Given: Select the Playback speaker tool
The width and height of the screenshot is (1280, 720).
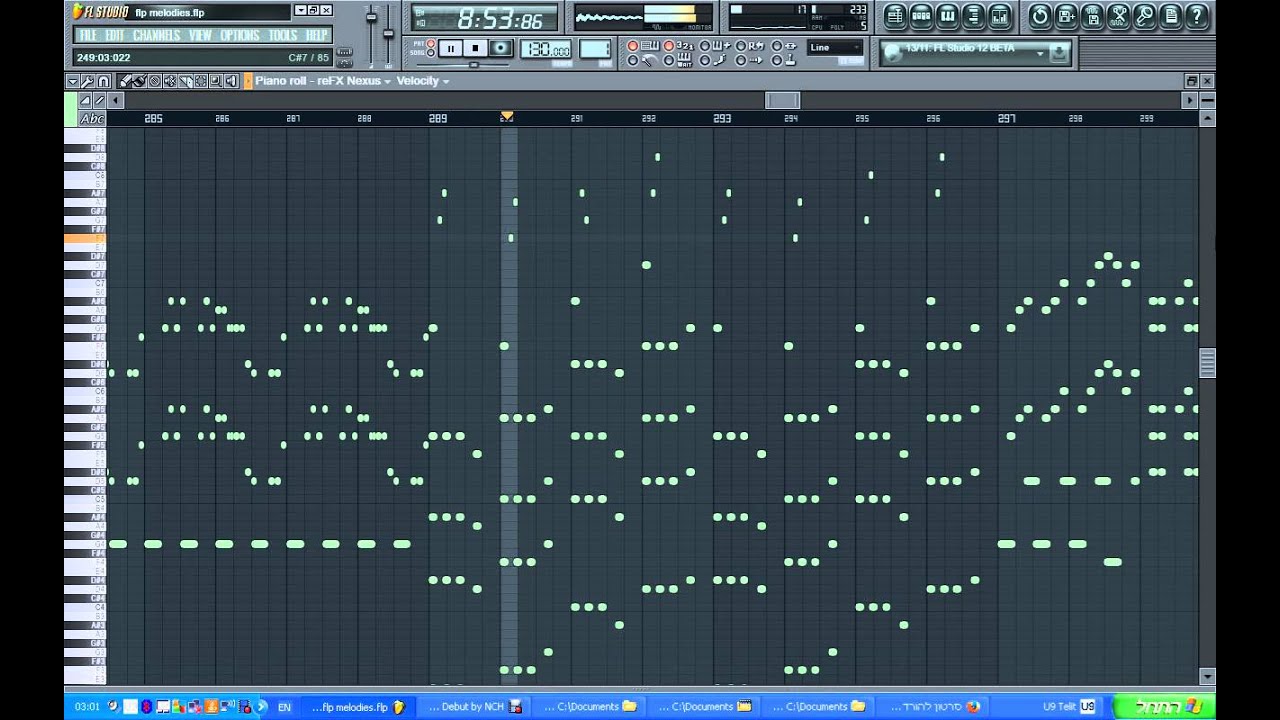Looking at the screenshot, I should [x=231, y=81].
